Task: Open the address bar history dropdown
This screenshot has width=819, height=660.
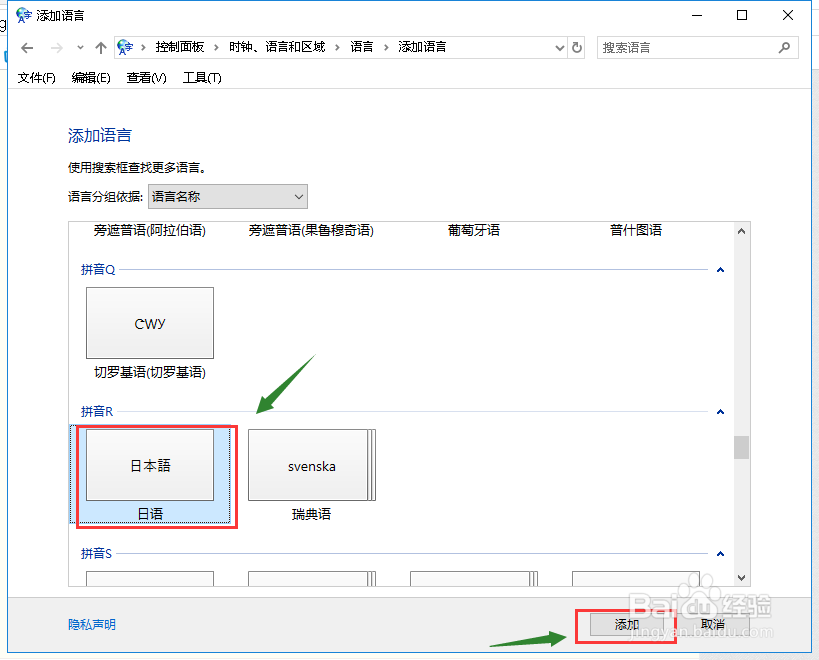Action: [559, 46]
